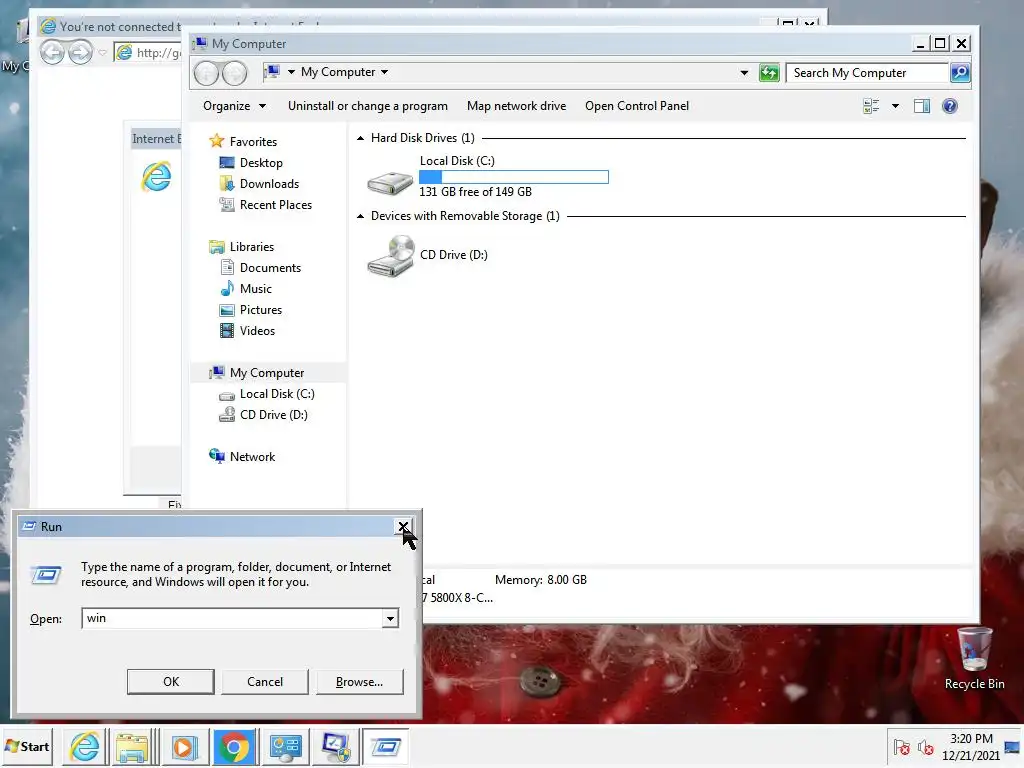Click the green refresh icon beside address bar

[769, 72]
